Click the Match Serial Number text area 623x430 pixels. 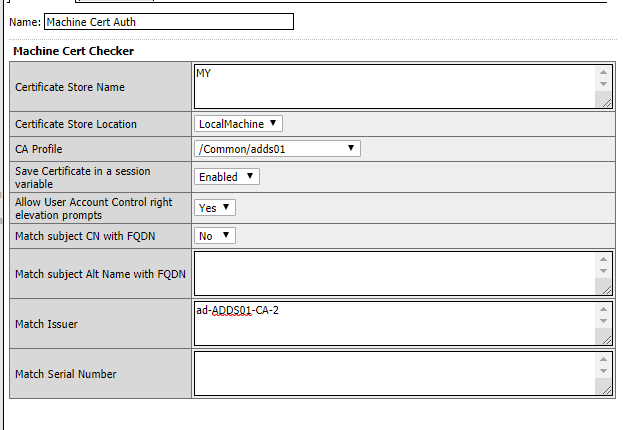coord(396,373)
